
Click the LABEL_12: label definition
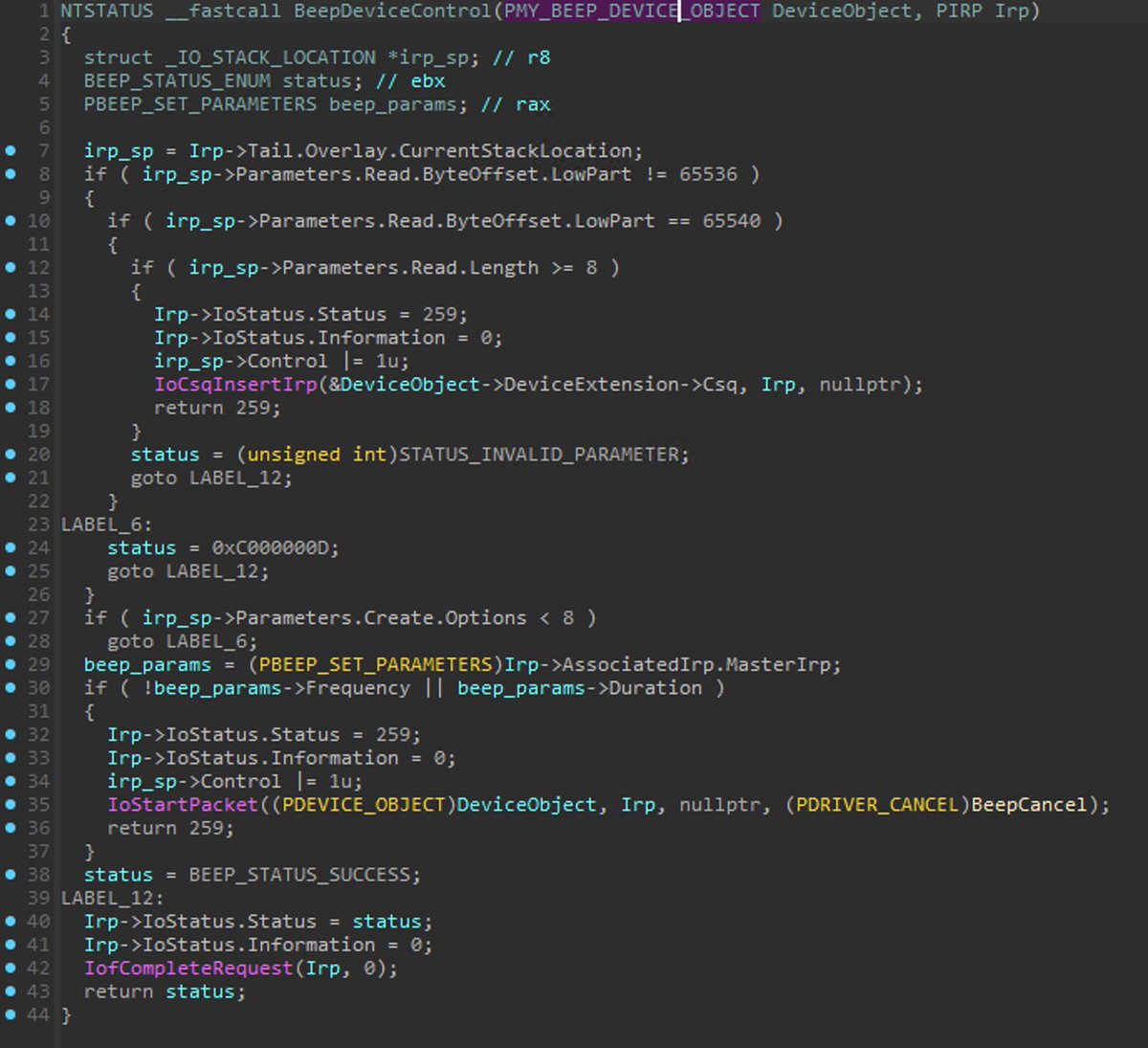tap(113, 898)
